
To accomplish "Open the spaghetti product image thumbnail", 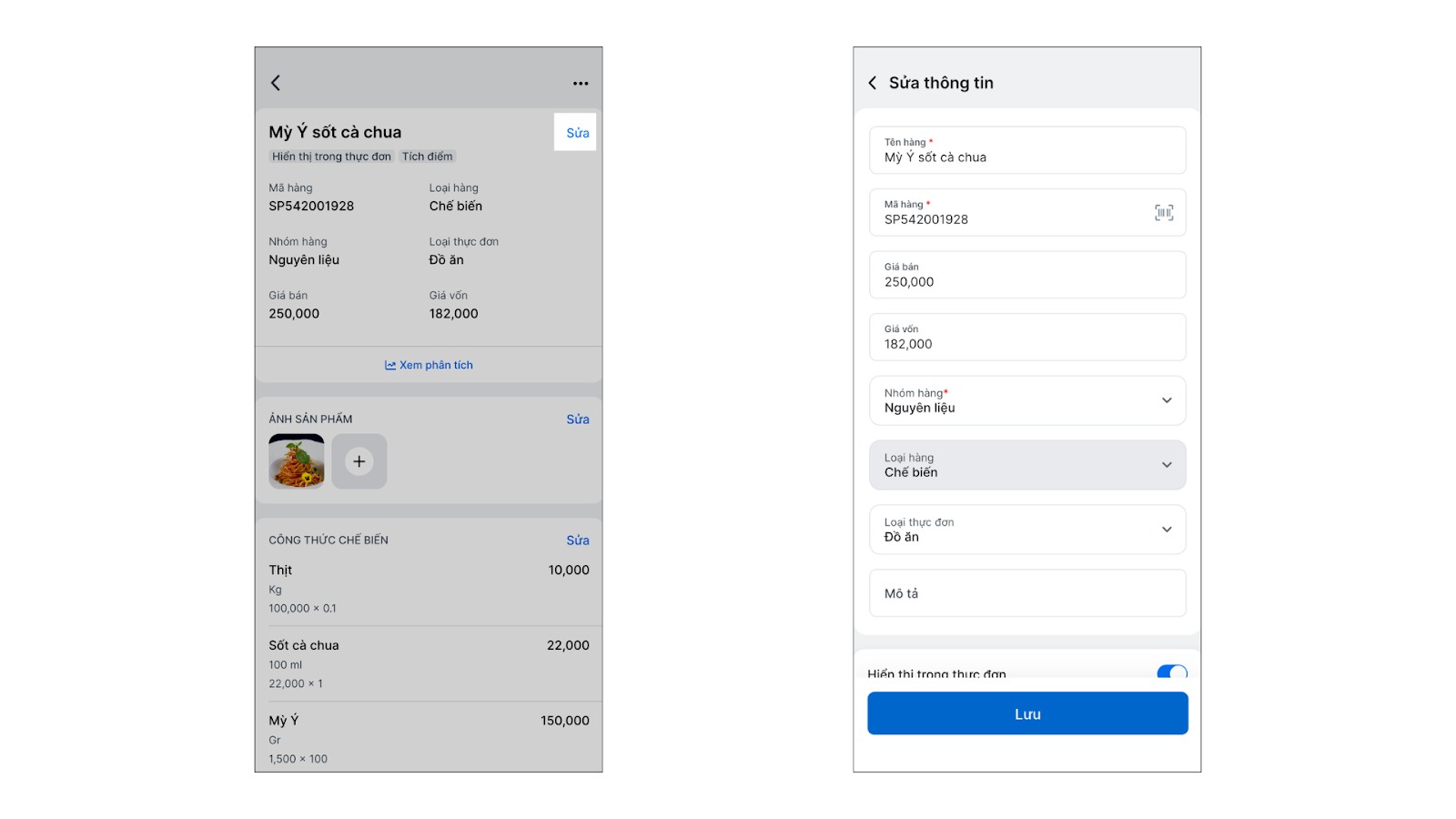I will tap(297, 461).
